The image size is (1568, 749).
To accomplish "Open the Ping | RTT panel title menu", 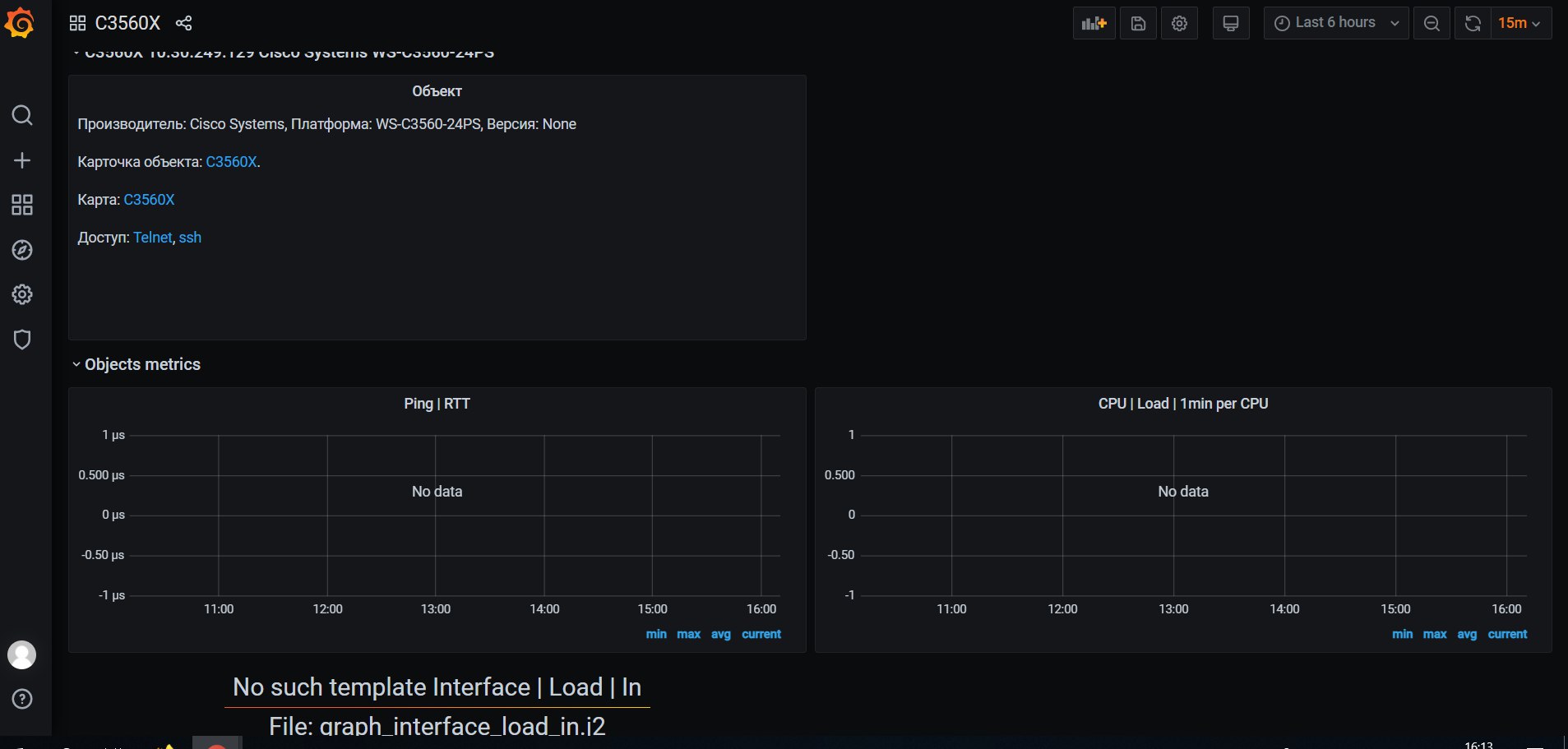I will [437, 404].
